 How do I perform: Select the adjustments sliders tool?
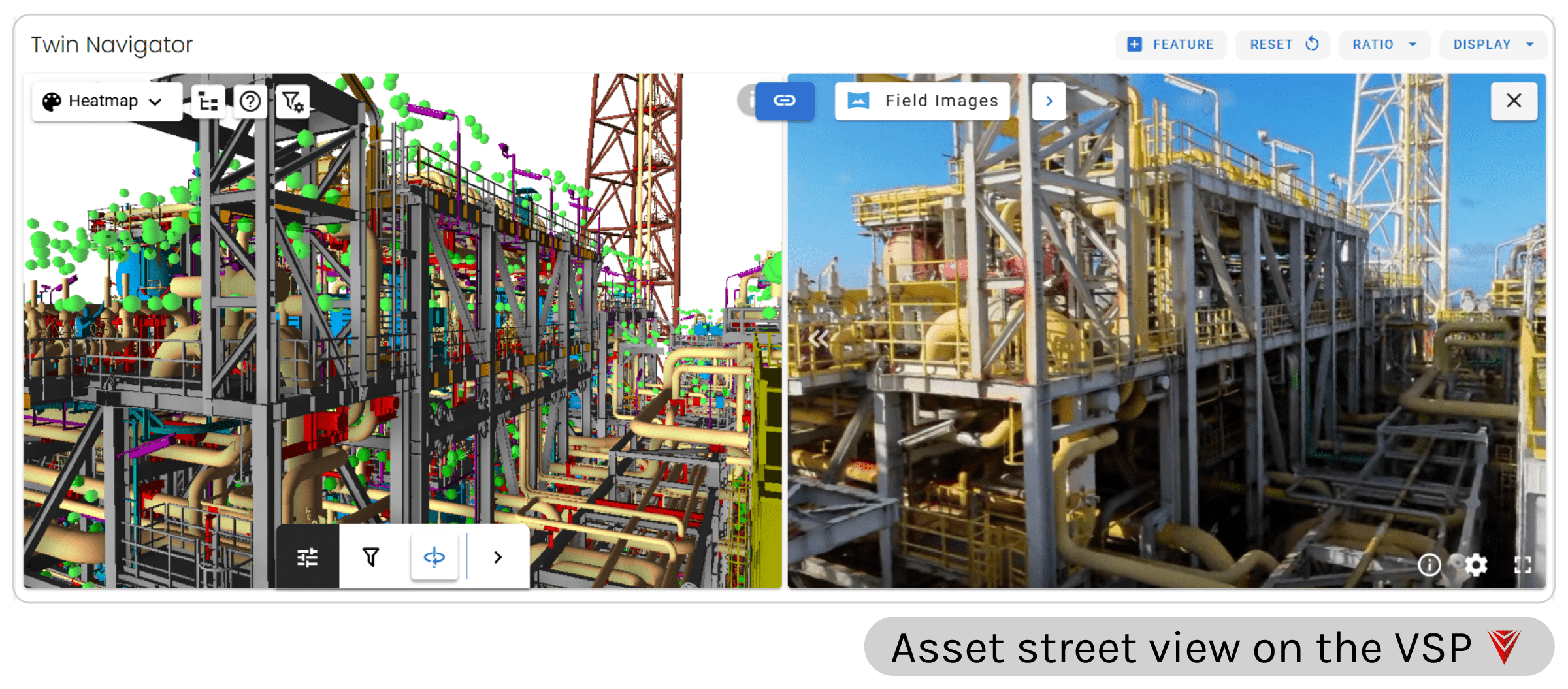307,556
